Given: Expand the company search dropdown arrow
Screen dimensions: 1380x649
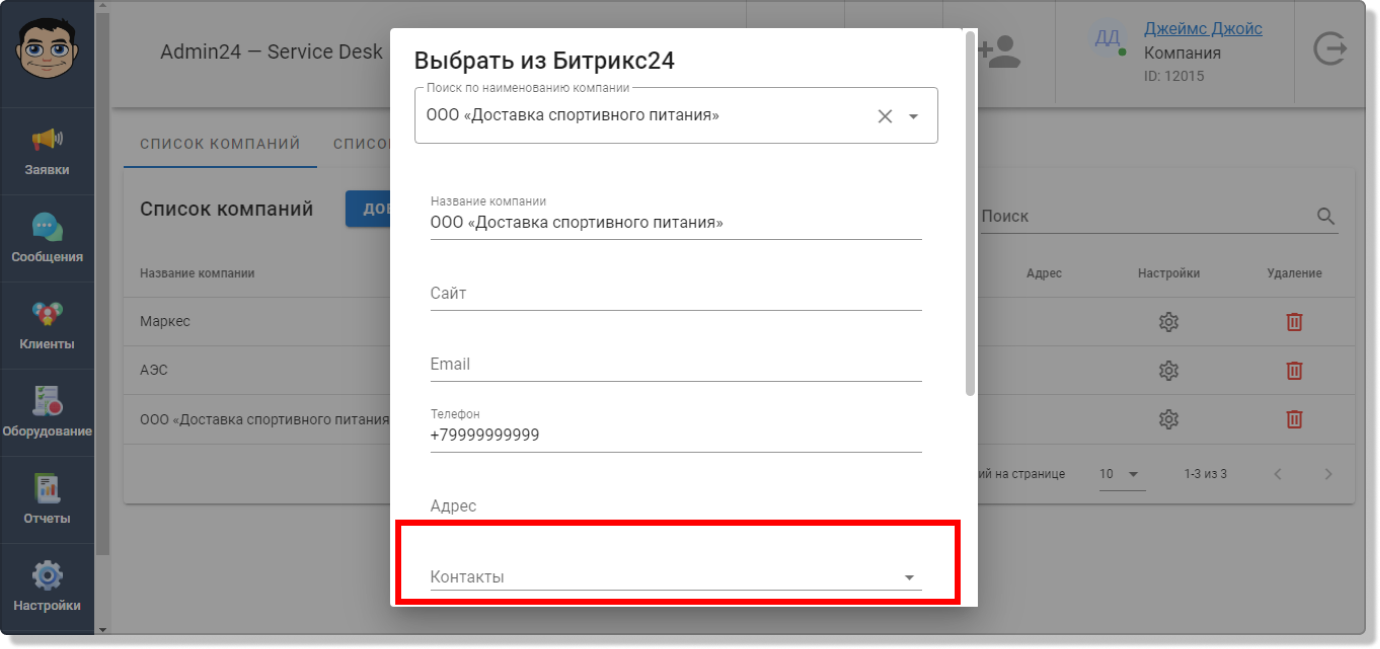Looking at the screenshot, I should 913,117.
